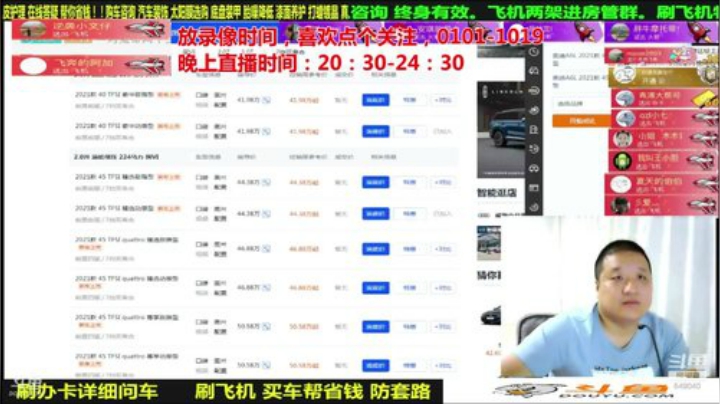Click dealer price 50.58万起 for quattro 尊享致雅型
The width and height of the screenshot is (720, 404).
click(304, 326)
